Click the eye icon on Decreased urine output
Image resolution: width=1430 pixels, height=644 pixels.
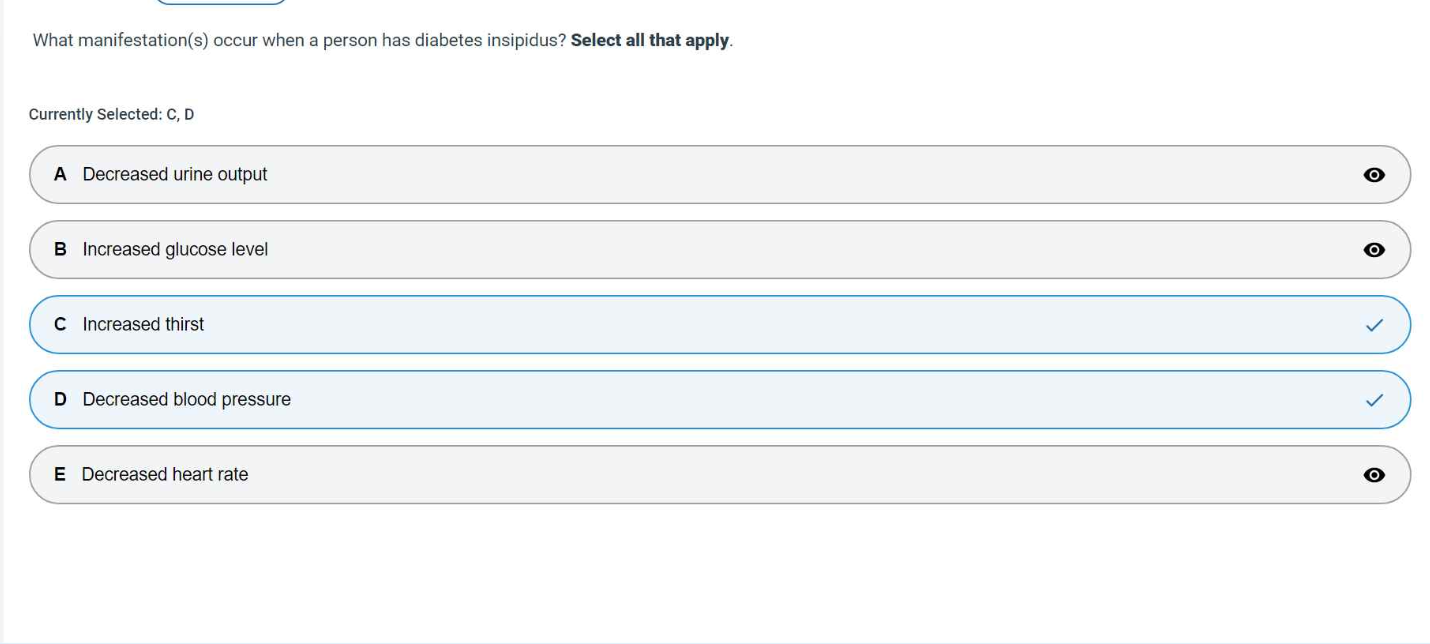tap(1374, 175)
